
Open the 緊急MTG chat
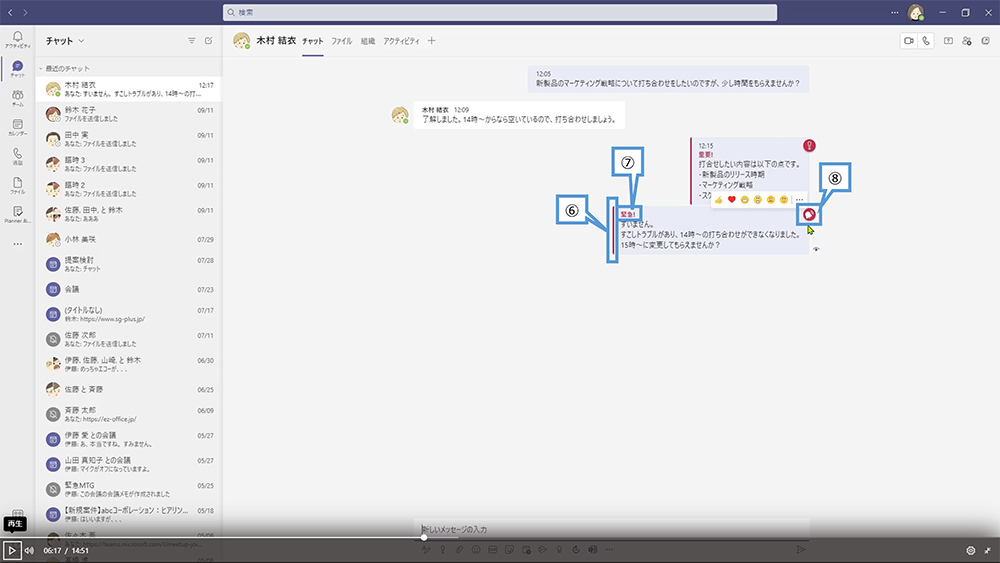(x=129, y=489)
